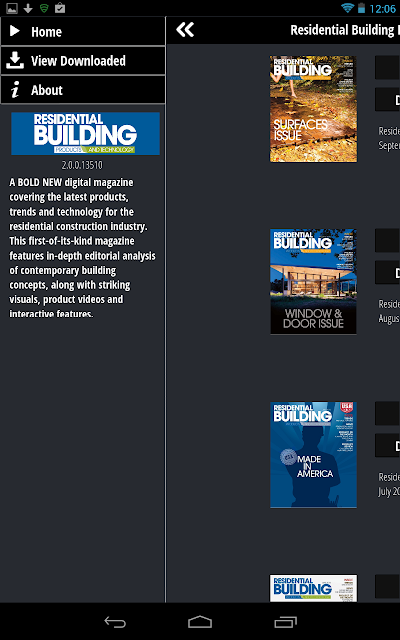400x640 pixels.
Task: Tap Android back navigation icon
Action: tap(115, 622)
